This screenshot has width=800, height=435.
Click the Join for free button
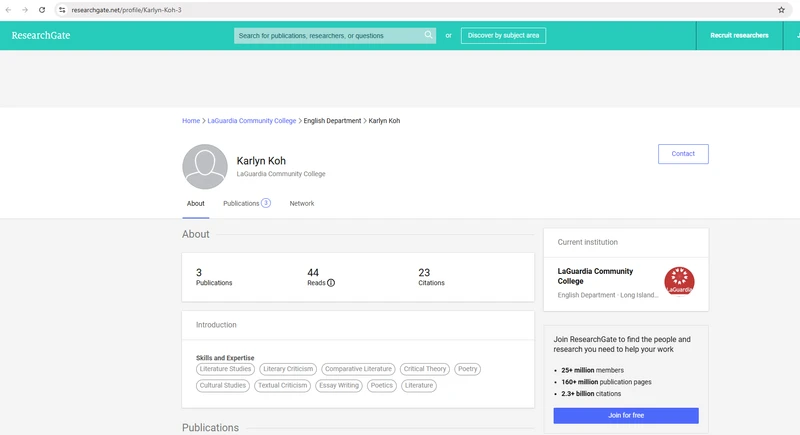[626, 416]
